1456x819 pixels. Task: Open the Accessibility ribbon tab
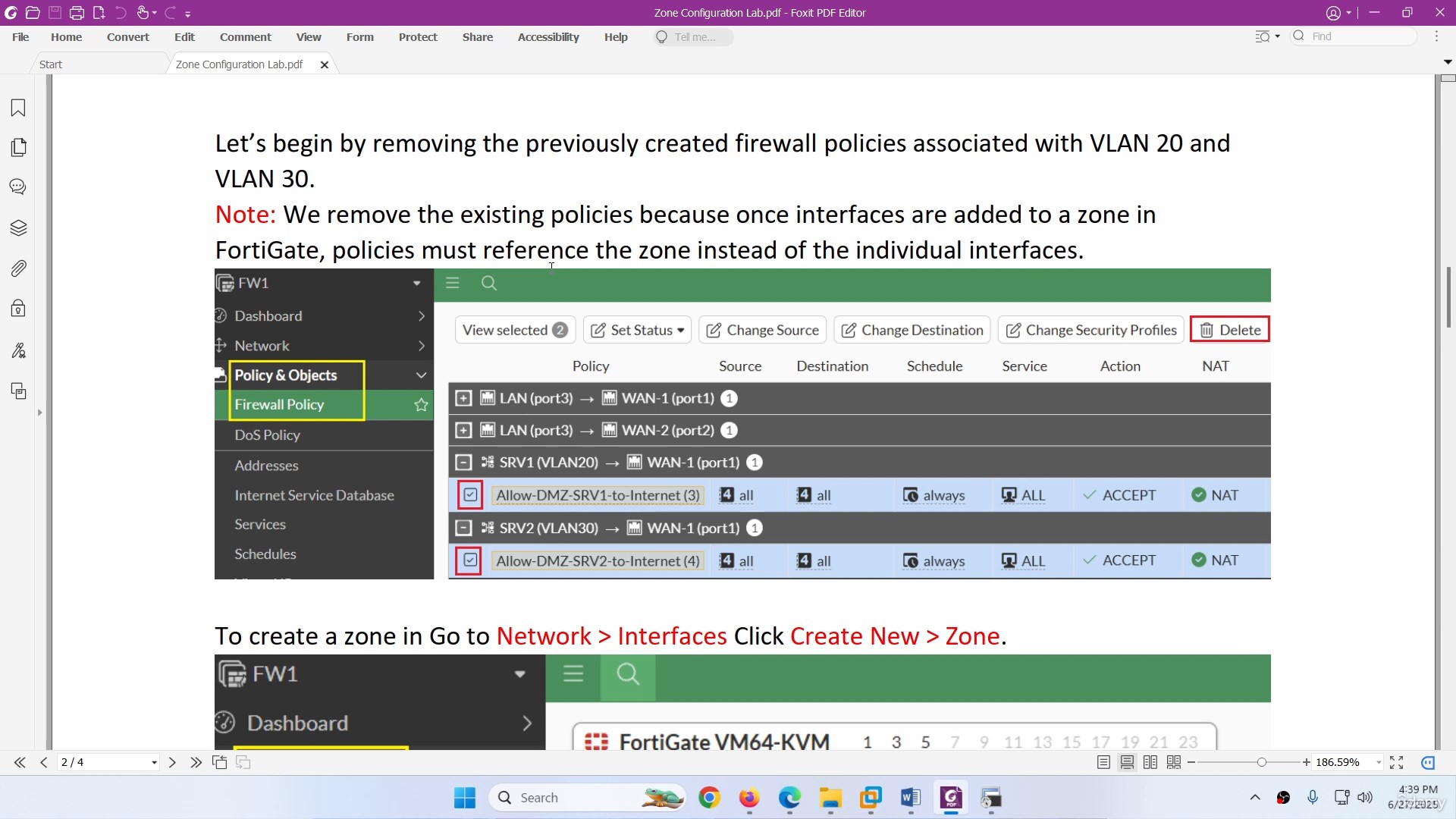[548, 36]
